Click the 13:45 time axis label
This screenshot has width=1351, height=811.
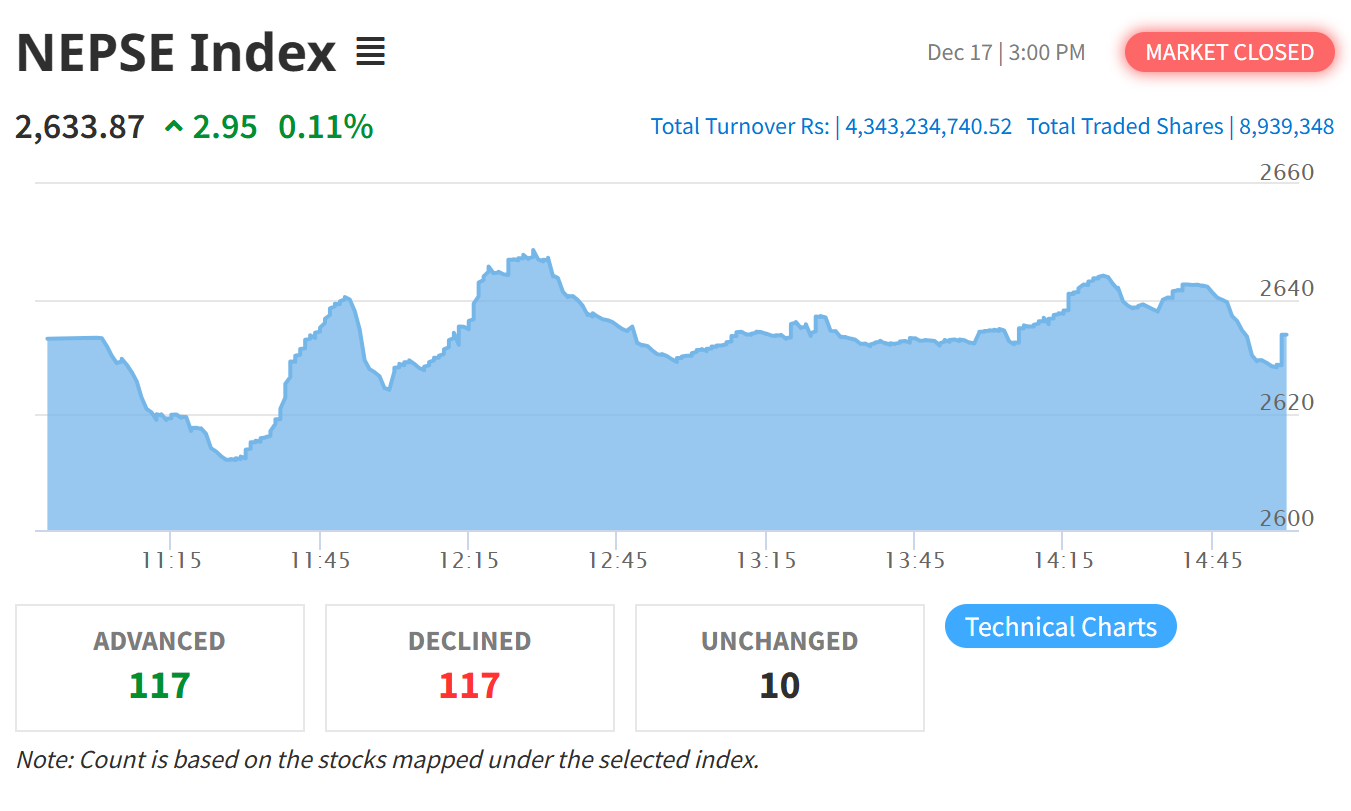(x=915, y=560)
